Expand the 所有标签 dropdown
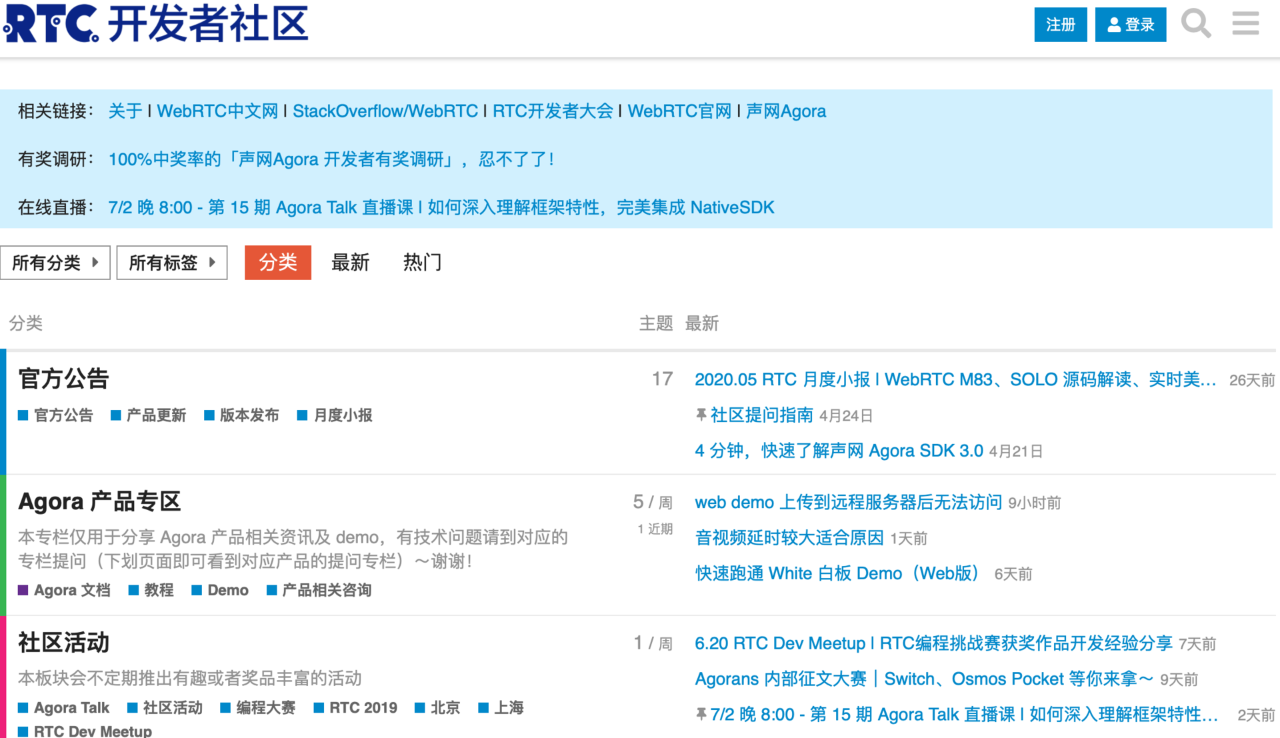The height and width of the screenshot is (738, 1280). (172, 263)
